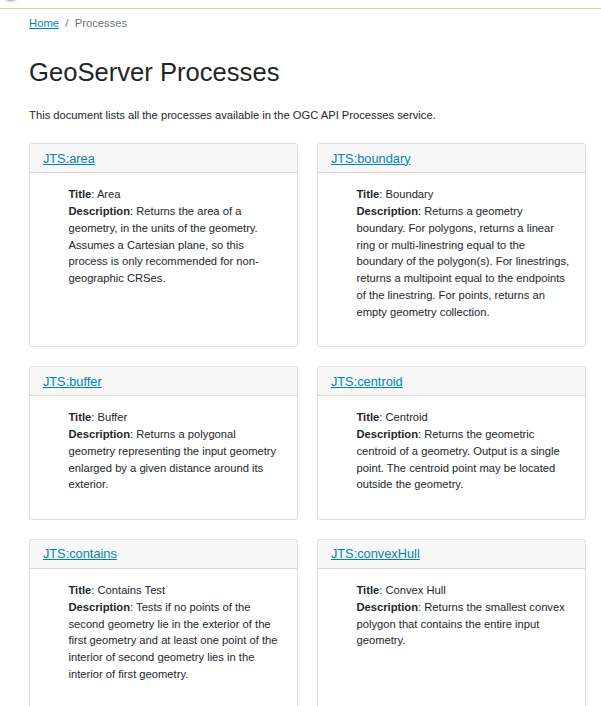Click the Boundary card description text
Screen dimensions: 601x706
click(x=463, y=262)
